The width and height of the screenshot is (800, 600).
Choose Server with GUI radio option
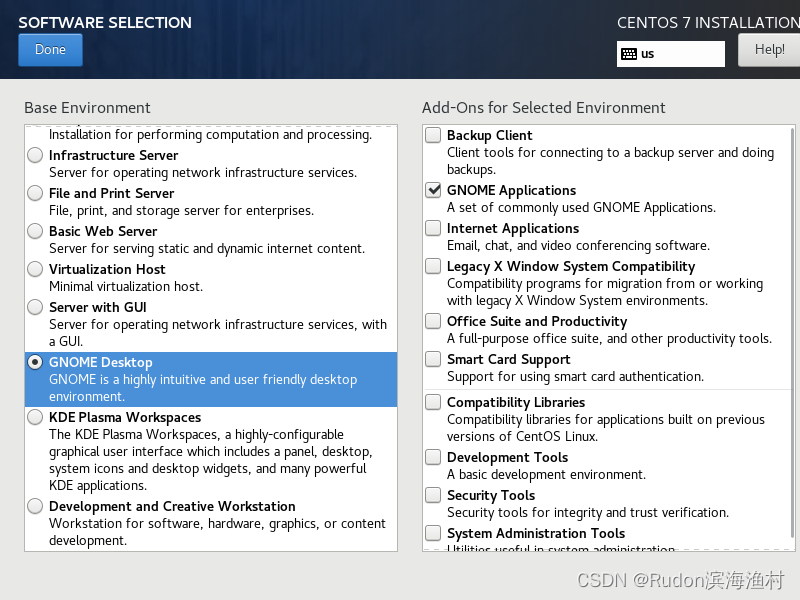coord(35,307)
